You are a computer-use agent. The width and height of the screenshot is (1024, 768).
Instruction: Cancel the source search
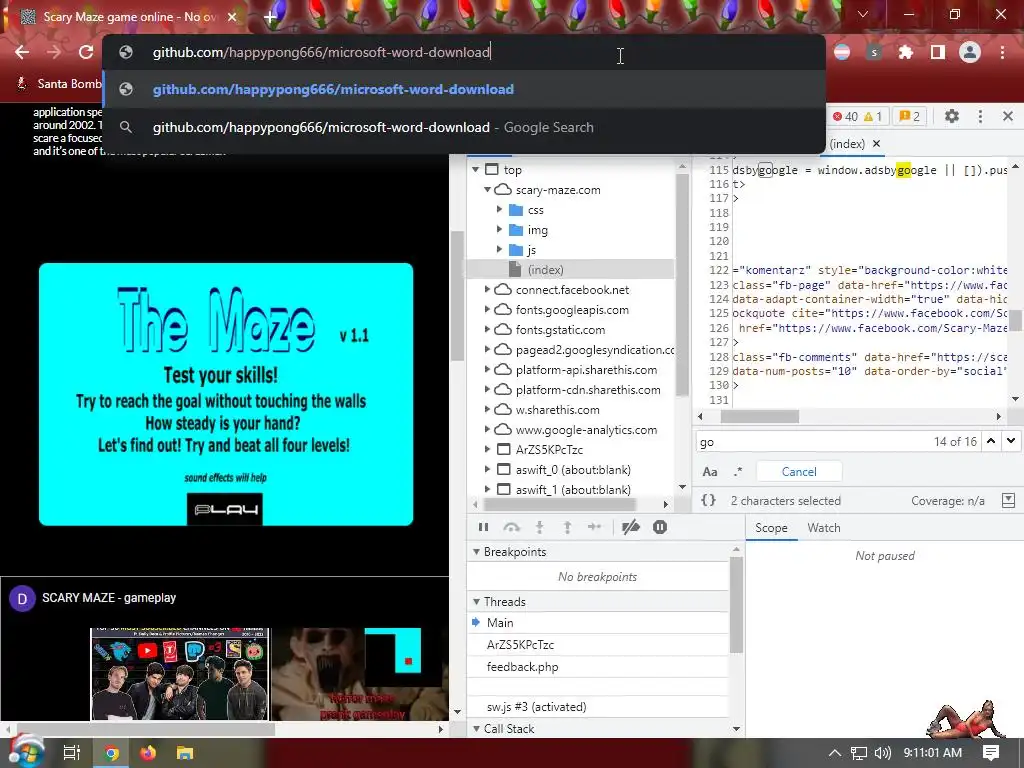point(799,472)
